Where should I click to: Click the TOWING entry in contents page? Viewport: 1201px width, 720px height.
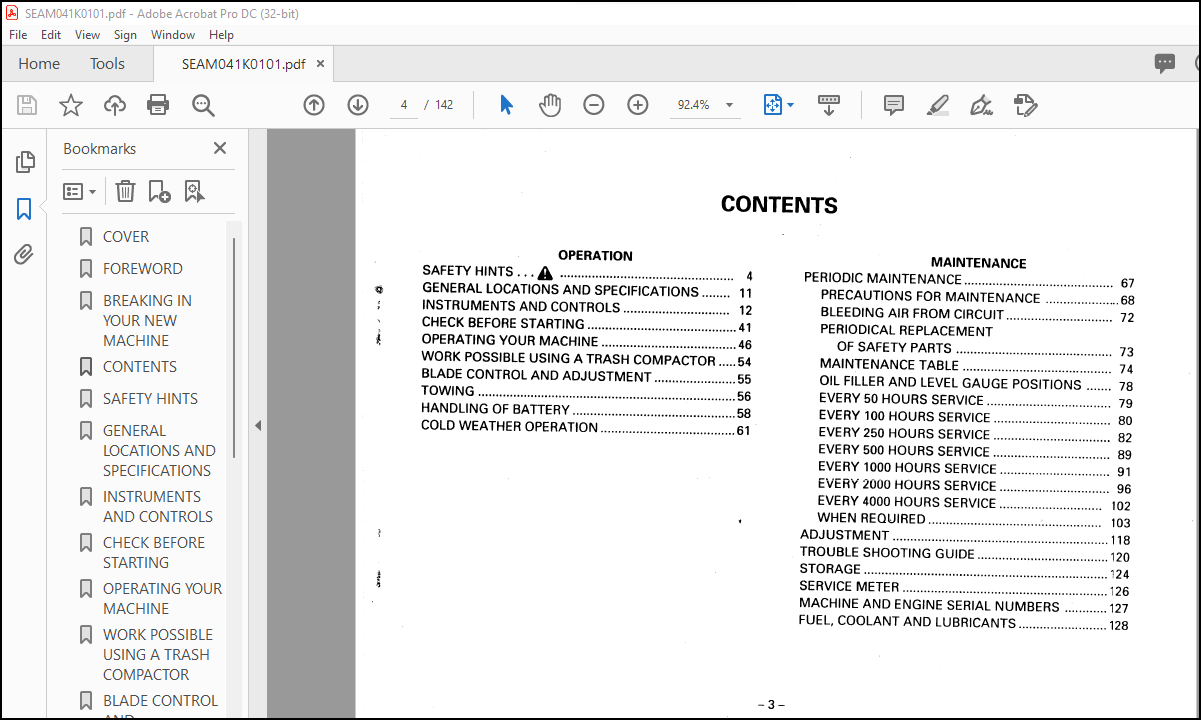[x=586, y=392]
